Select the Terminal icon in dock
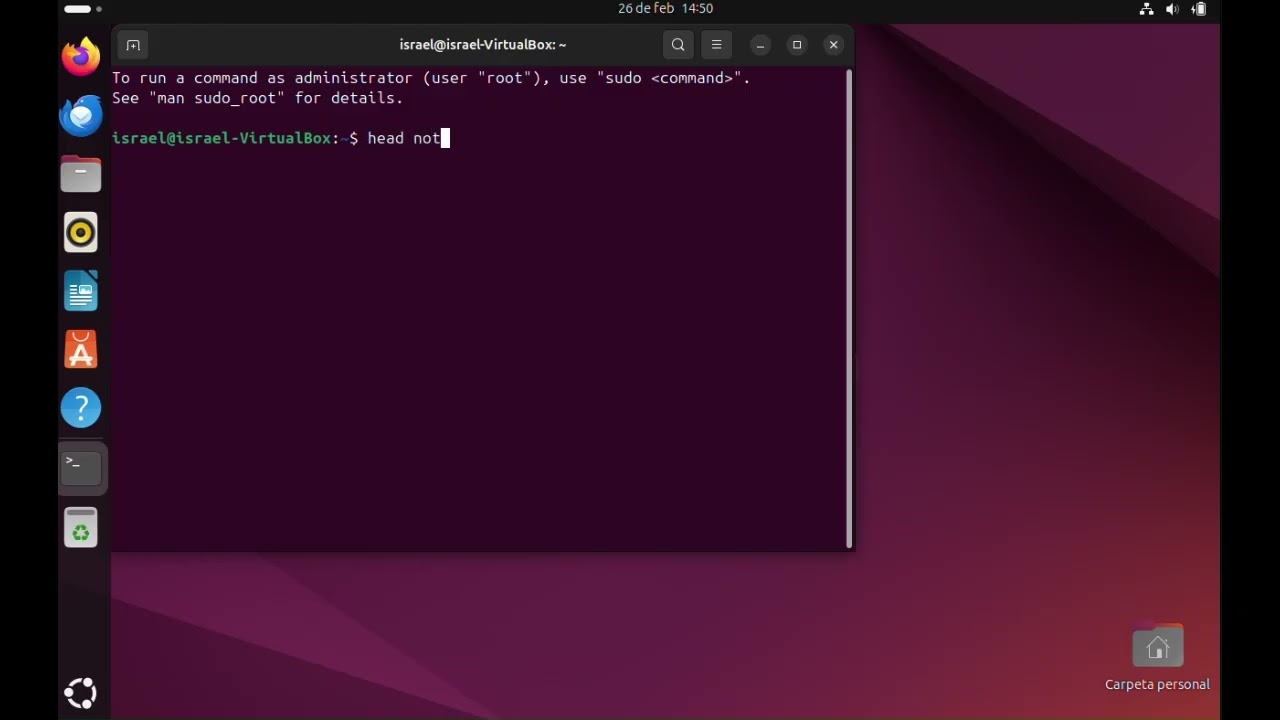 (x=81, y=467)
